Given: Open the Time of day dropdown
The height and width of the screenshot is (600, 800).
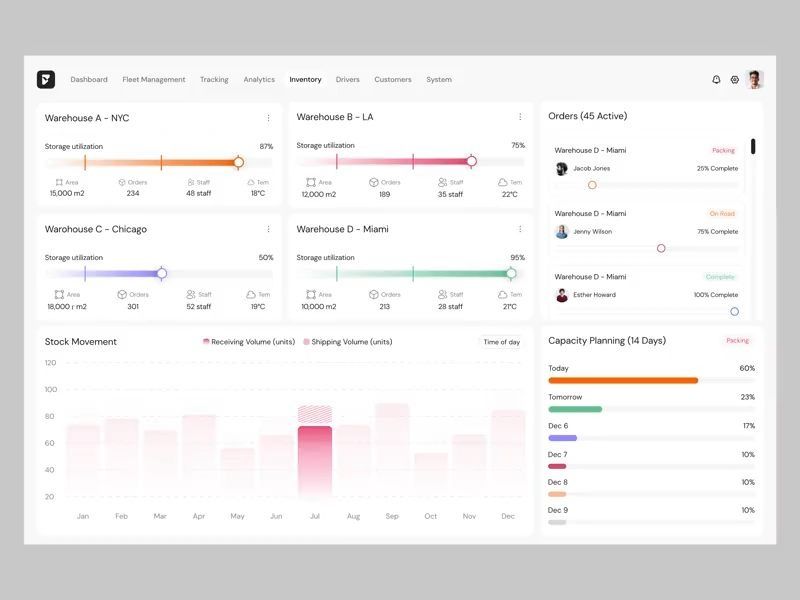Looking at the screenshot, I should pyautogui.click(x=502, y=342).
